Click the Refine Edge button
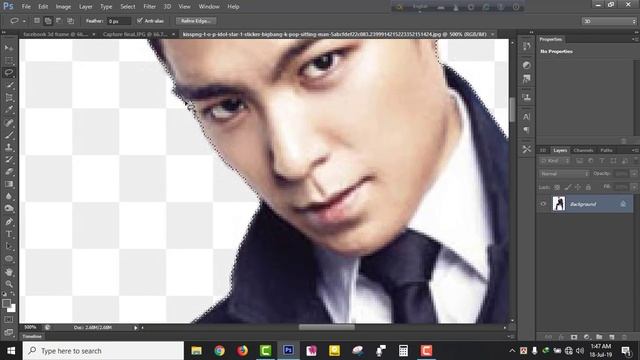Screen dimensions: 640x360 click(x=196, y=20)
